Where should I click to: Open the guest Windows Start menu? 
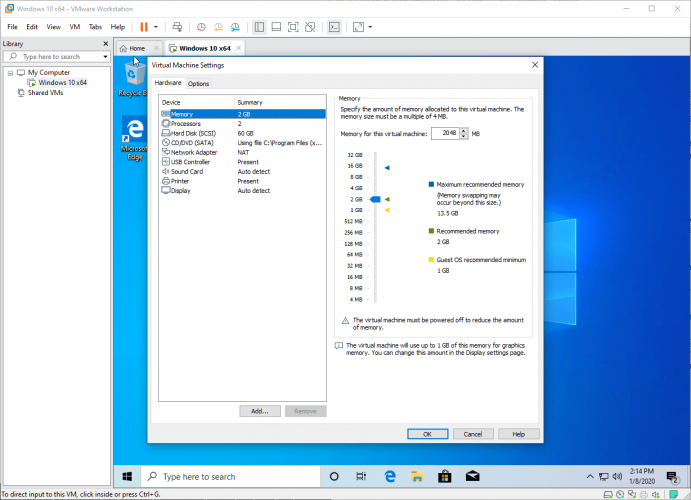click(127, 477)
